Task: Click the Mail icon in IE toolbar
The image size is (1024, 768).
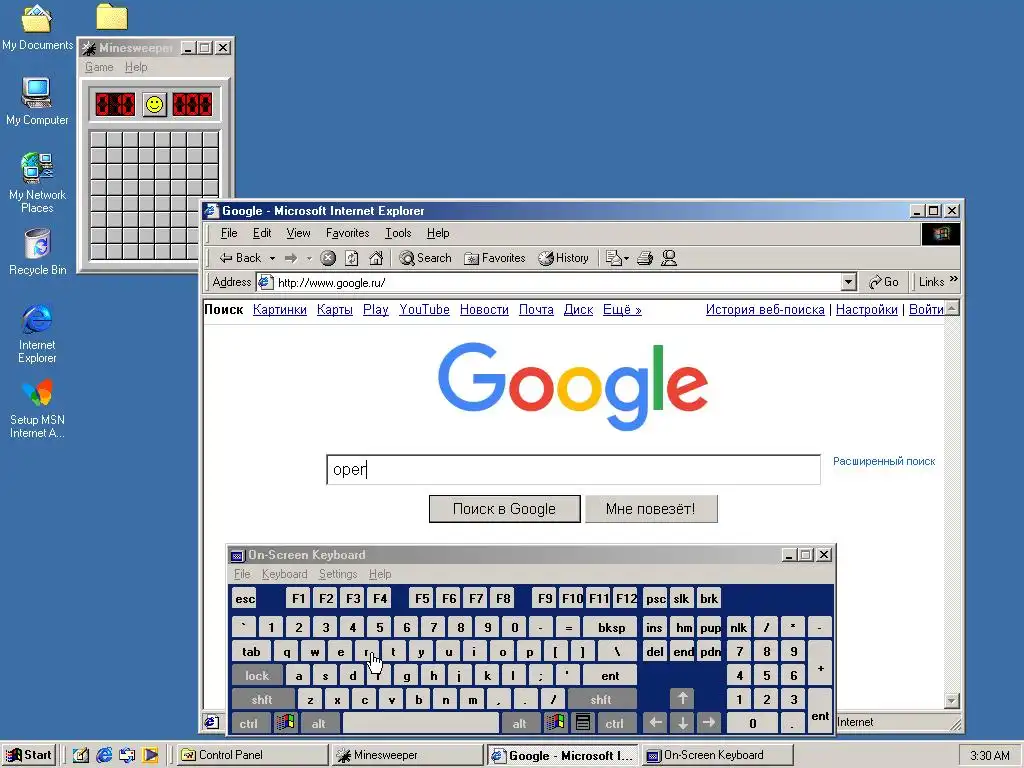Action: click(613, 258)
